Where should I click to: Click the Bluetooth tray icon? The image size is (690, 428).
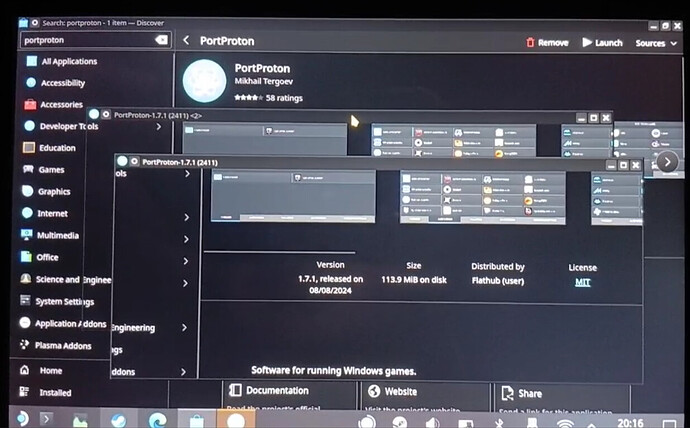click(x=499, y=423)
